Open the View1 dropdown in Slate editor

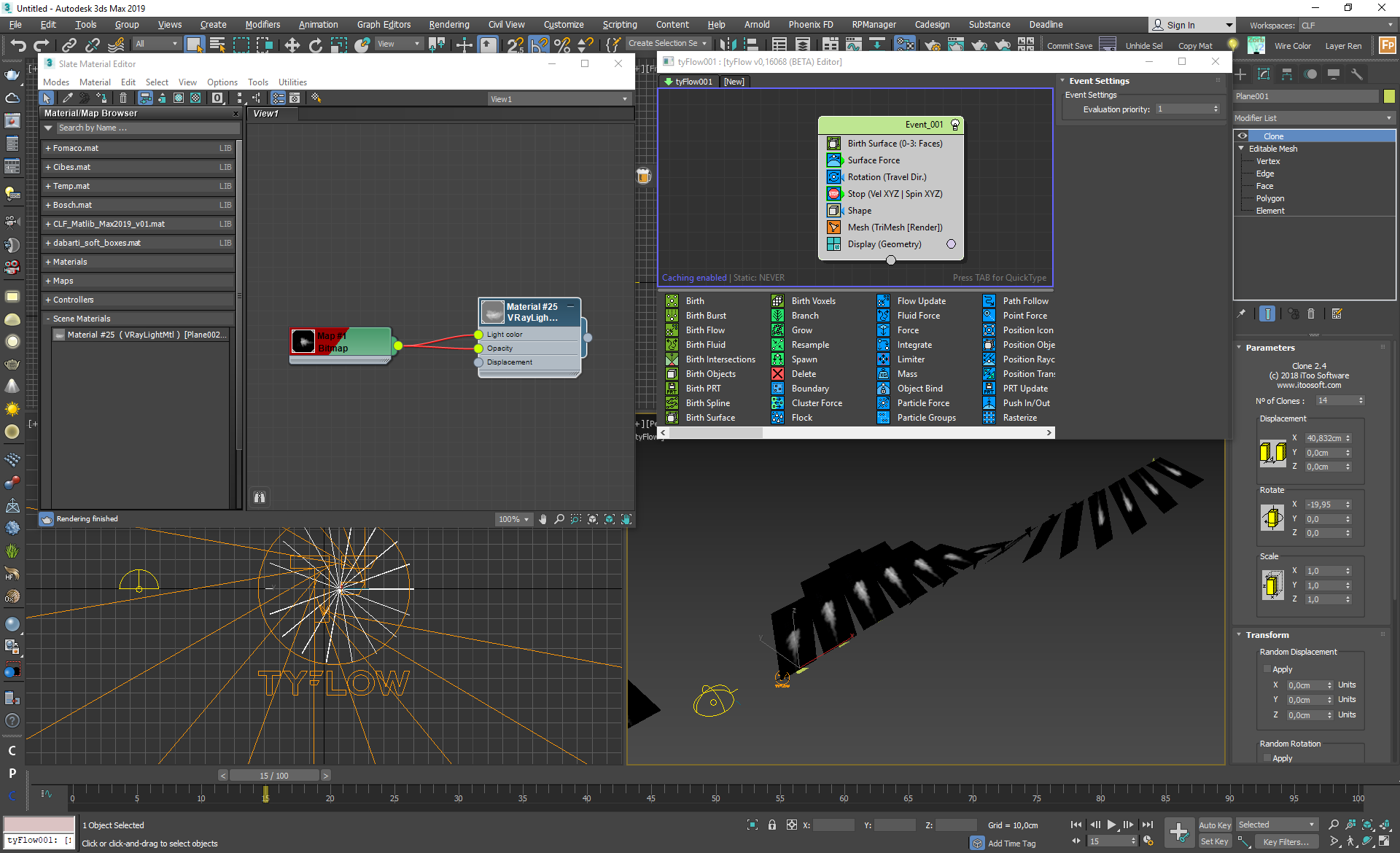[x=559, y=99]
